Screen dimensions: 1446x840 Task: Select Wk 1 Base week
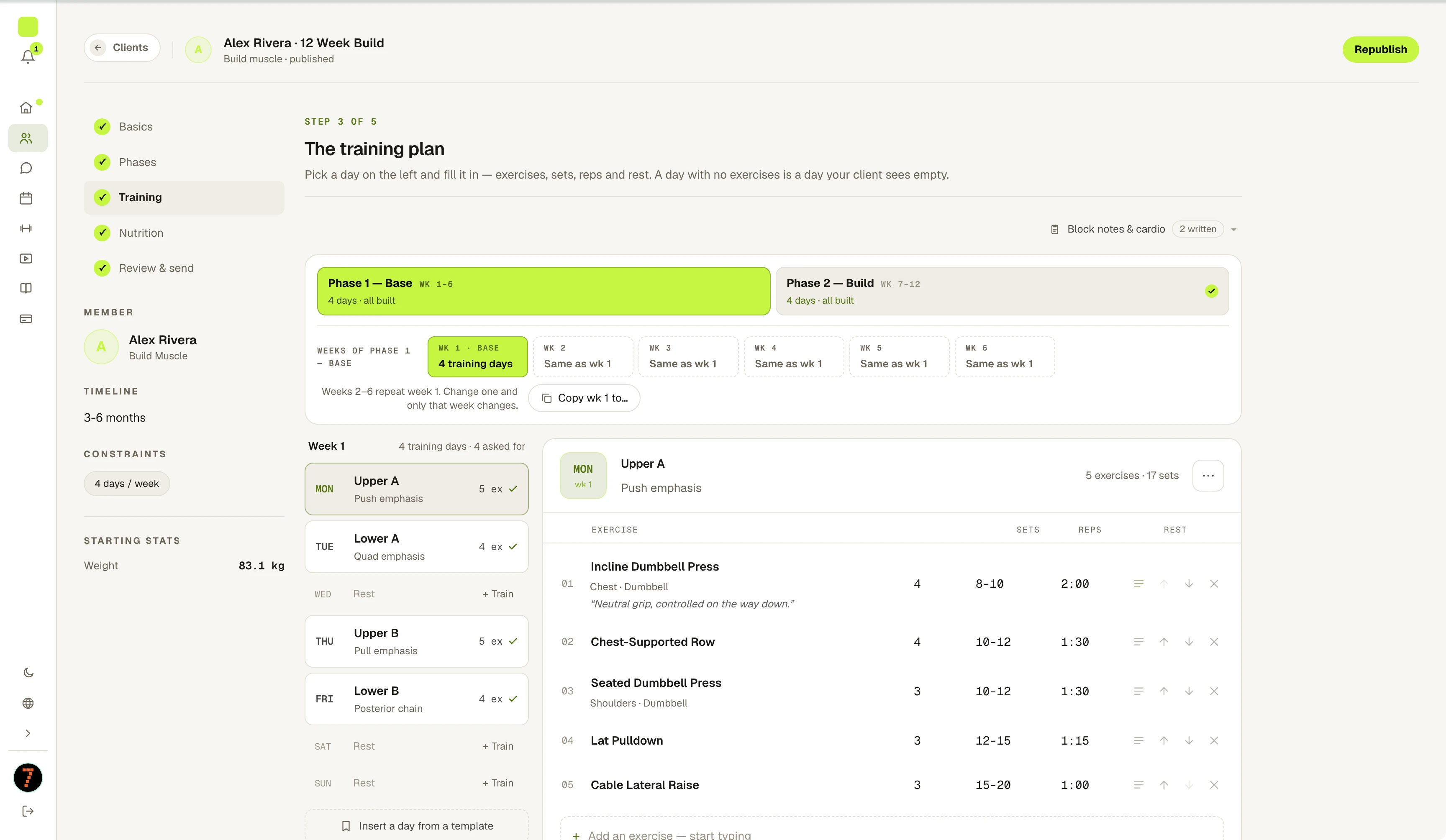[x=477, y=356]
